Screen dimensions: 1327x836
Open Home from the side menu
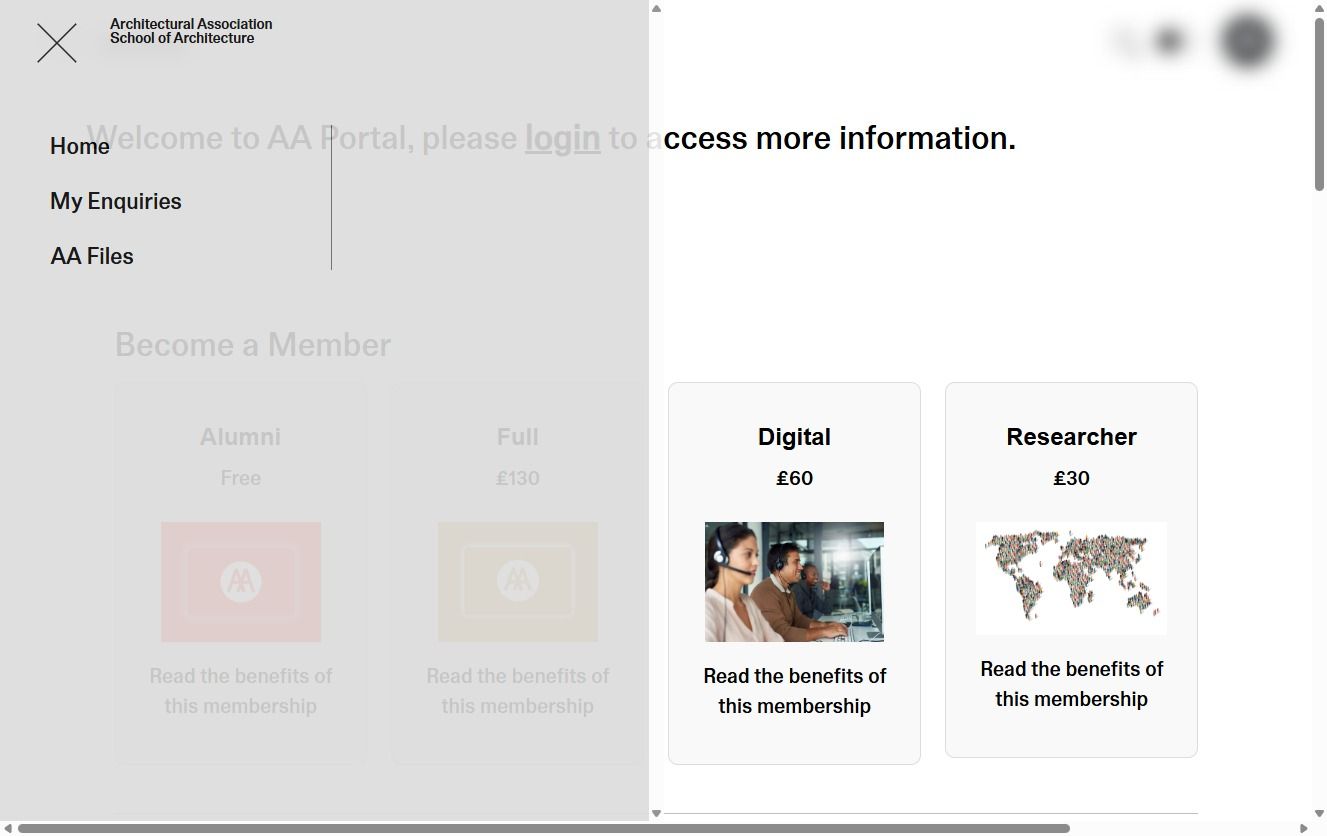click(80, 146)
